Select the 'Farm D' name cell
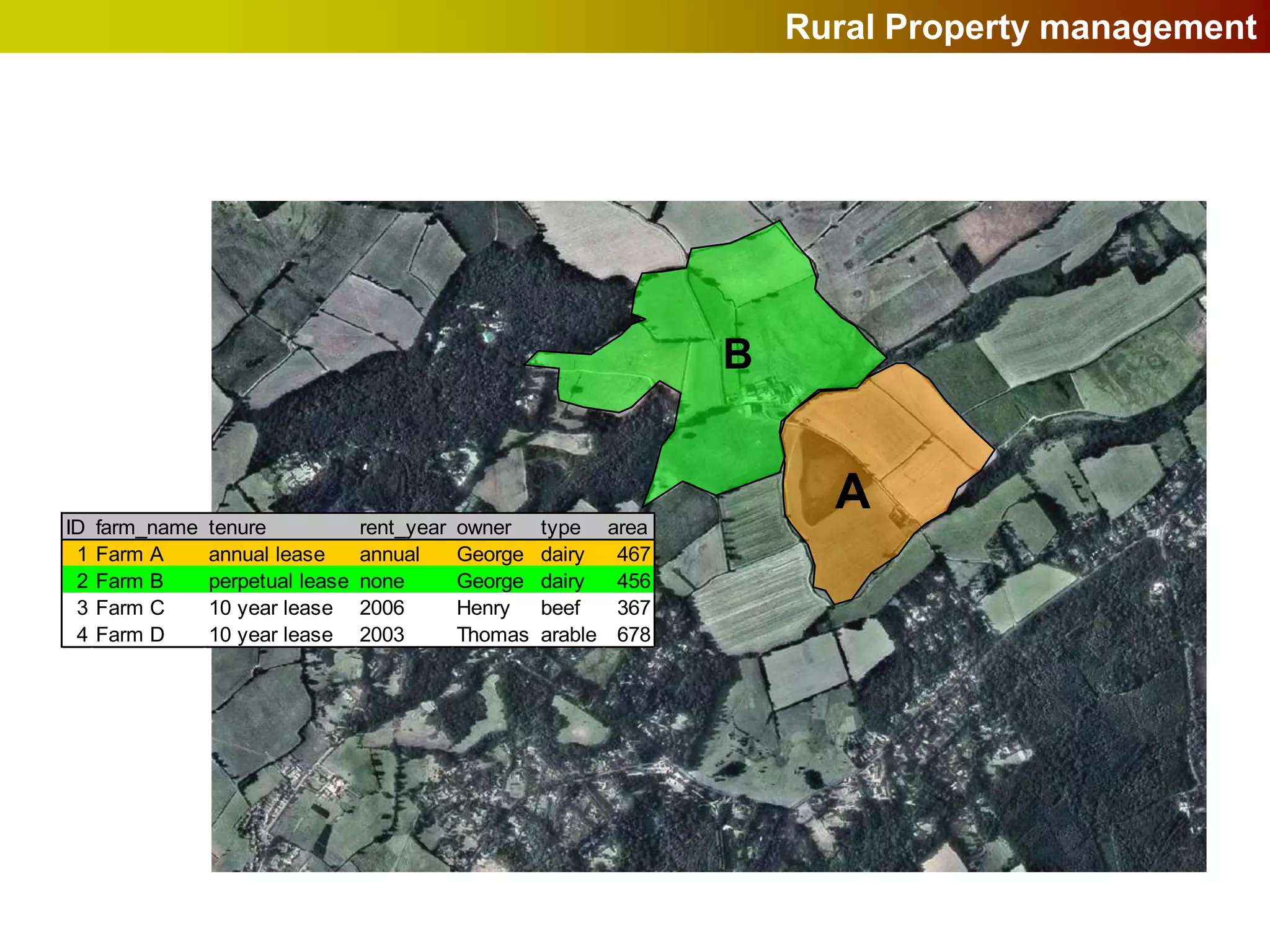This screenshot has width=1270, height=952. pyautogui.click(x=130, y=635)
